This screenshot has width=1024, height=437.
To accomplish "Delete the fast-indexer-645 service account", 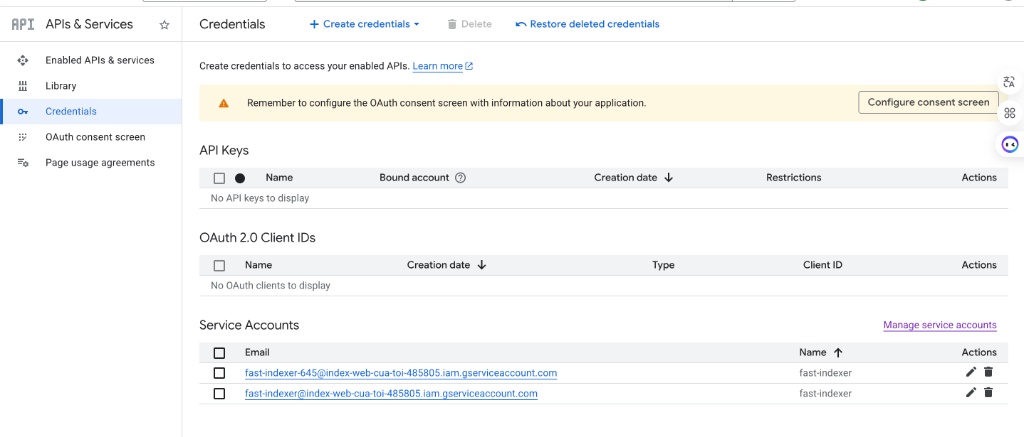I will [x=988, y=372].
